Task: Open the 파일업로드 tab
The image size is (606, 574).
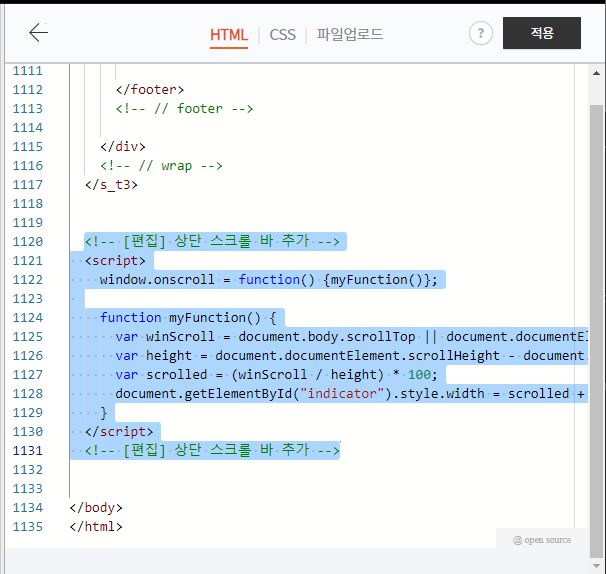Action: point(350,34)
